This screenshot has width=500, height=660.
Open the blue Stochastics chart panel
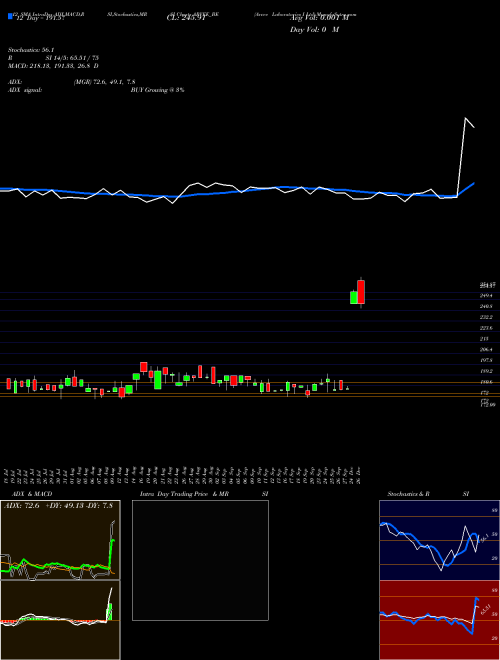439,540
